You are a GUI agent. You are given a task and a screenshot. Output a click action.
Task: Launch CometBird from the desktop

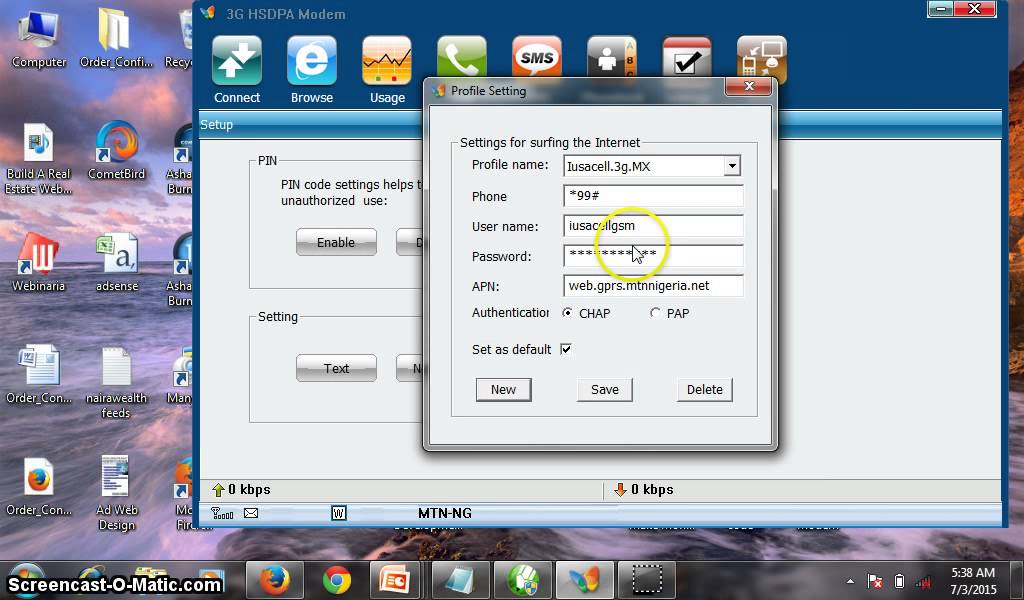pyautogui.click(x=116, y=150)
